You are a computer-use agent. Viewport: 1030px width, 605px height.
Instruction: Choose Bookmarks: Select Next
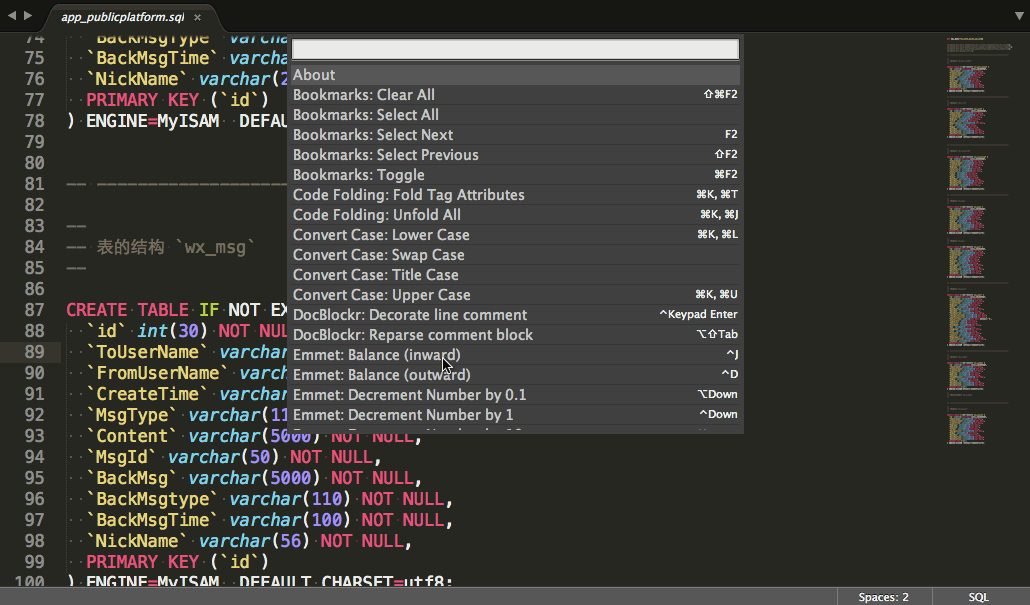click(x=515, y=135)
